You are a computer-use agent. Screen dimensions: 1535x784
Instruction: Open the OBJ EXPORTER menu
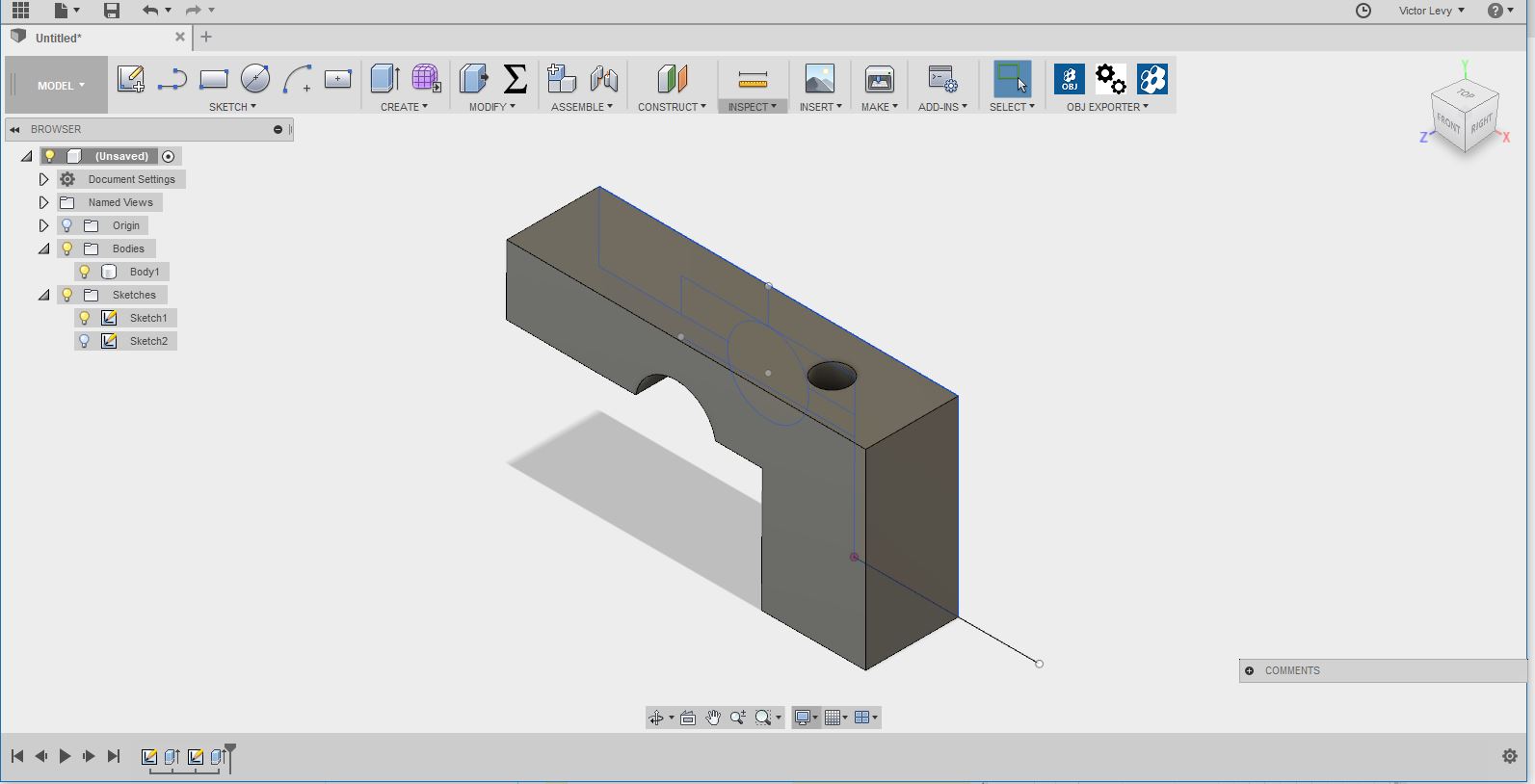coord(1107,107)
